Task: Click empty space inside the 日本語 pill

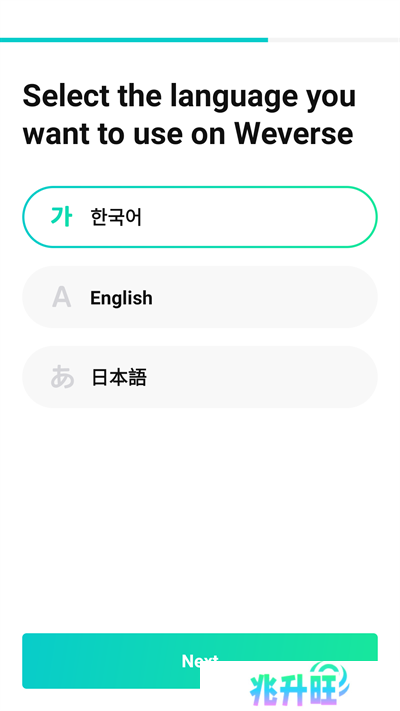Action: click(x=263, y=377)
